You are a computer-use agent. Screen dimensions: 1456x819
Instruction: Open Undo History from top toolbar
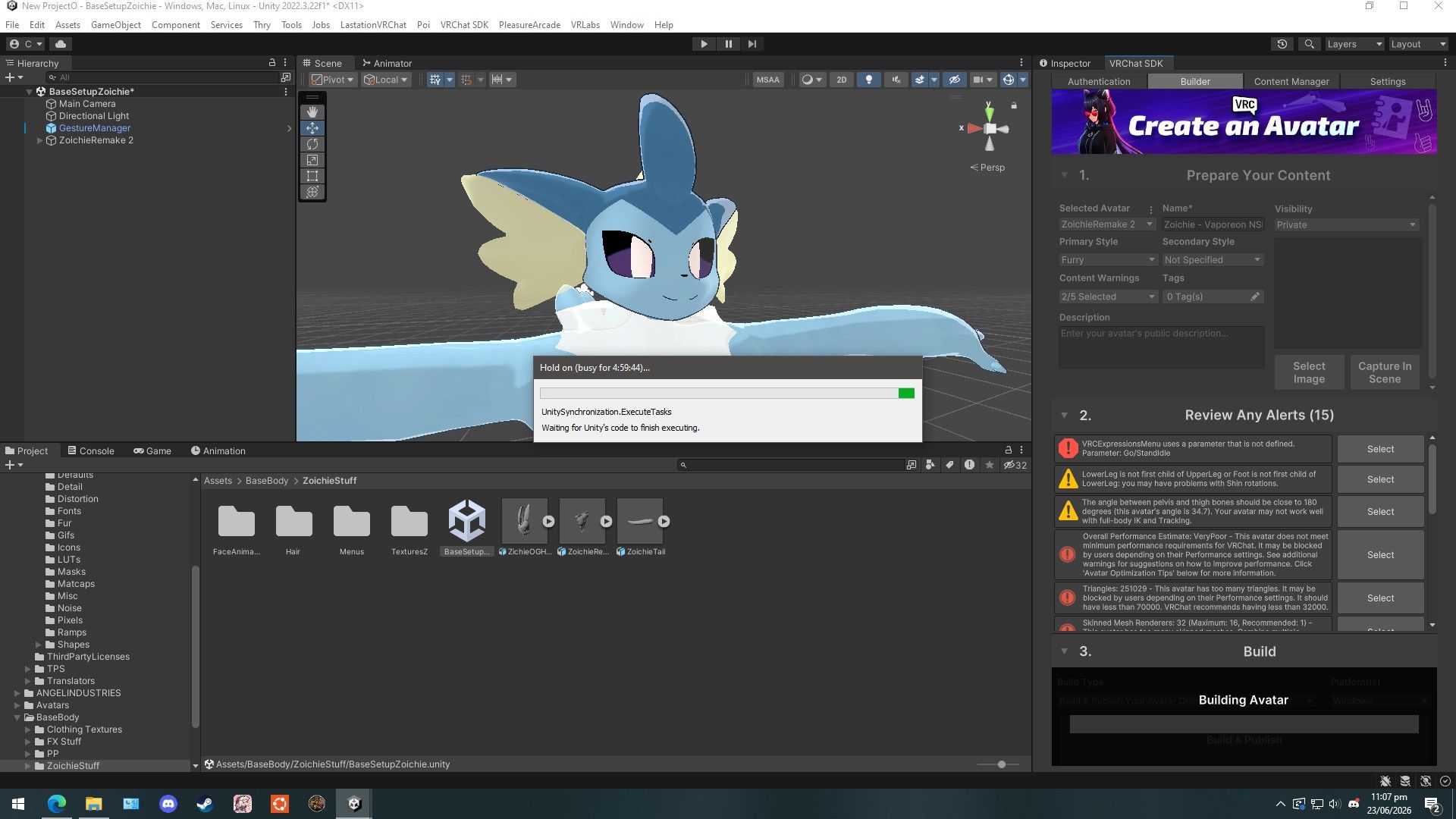(x=1282, y=44)
